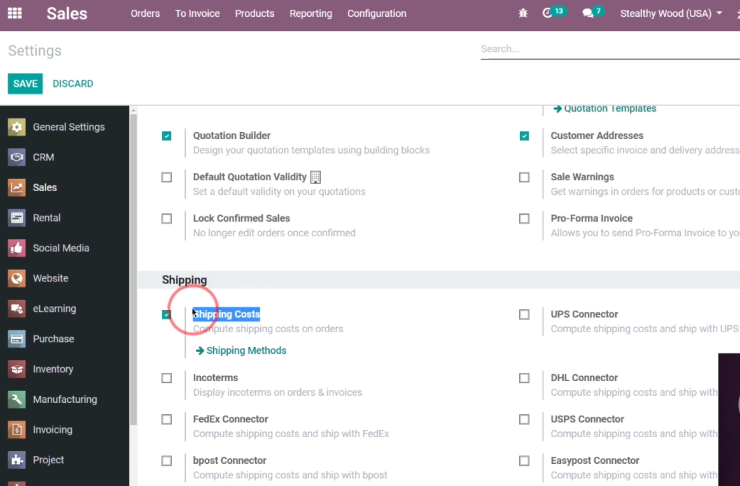Click the Rental icon in sidebar
Screen dimensions: 740x486
[x=17, y=218]
